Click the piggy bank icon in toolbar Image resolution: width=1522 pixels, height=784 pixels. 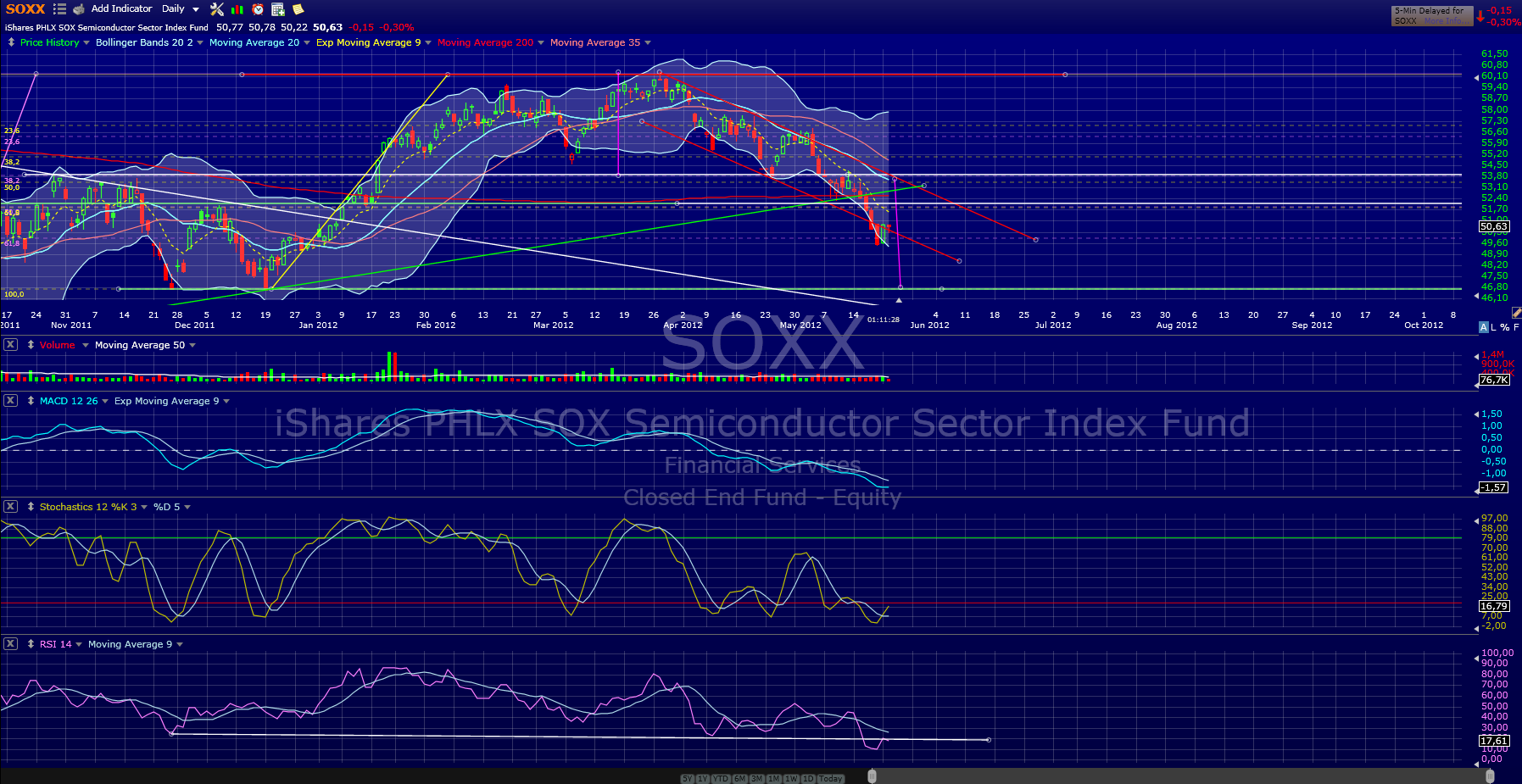pos(79,9)
